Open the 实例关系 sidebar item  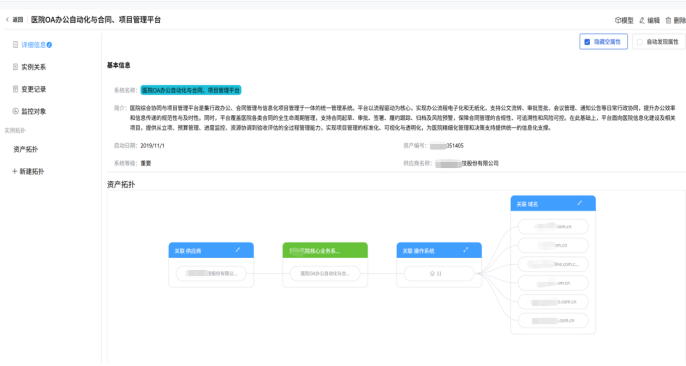pyautogui.click(x=30, y=67)
